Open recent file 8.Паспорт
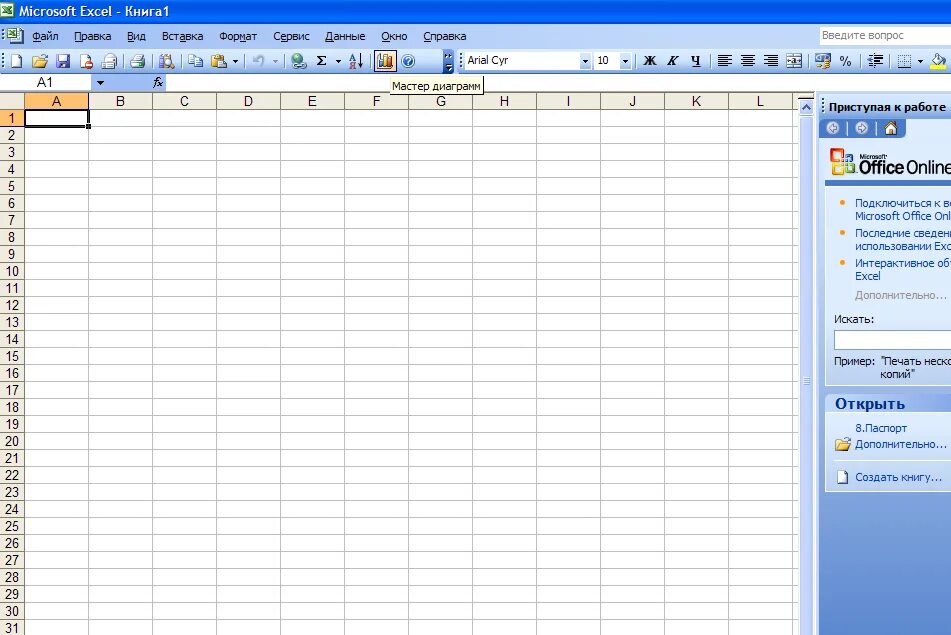 tap(881, 428)
